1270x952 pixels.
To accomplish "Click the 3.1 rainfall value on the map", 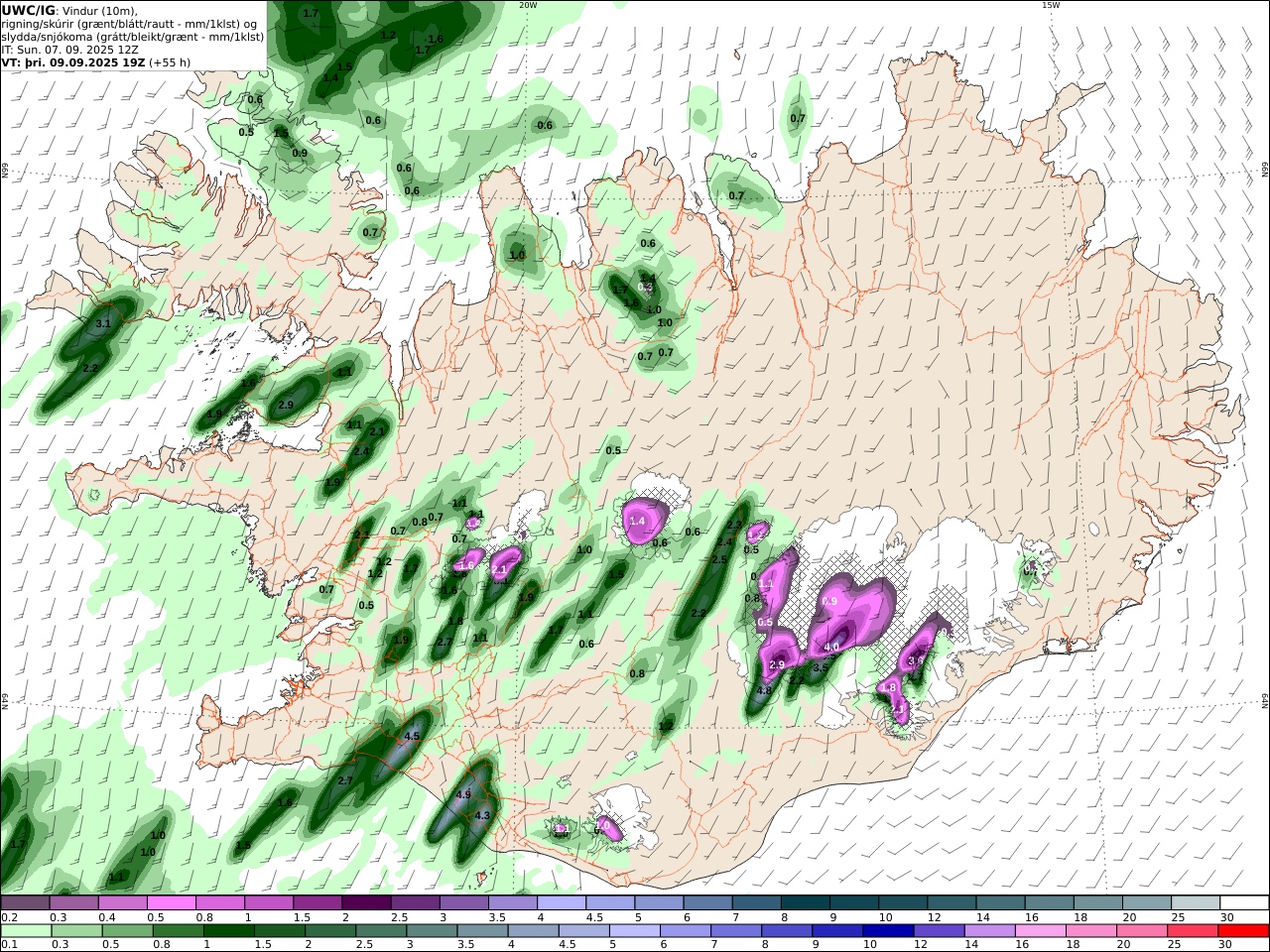I will pyautogui.click(x=103, y=324).
